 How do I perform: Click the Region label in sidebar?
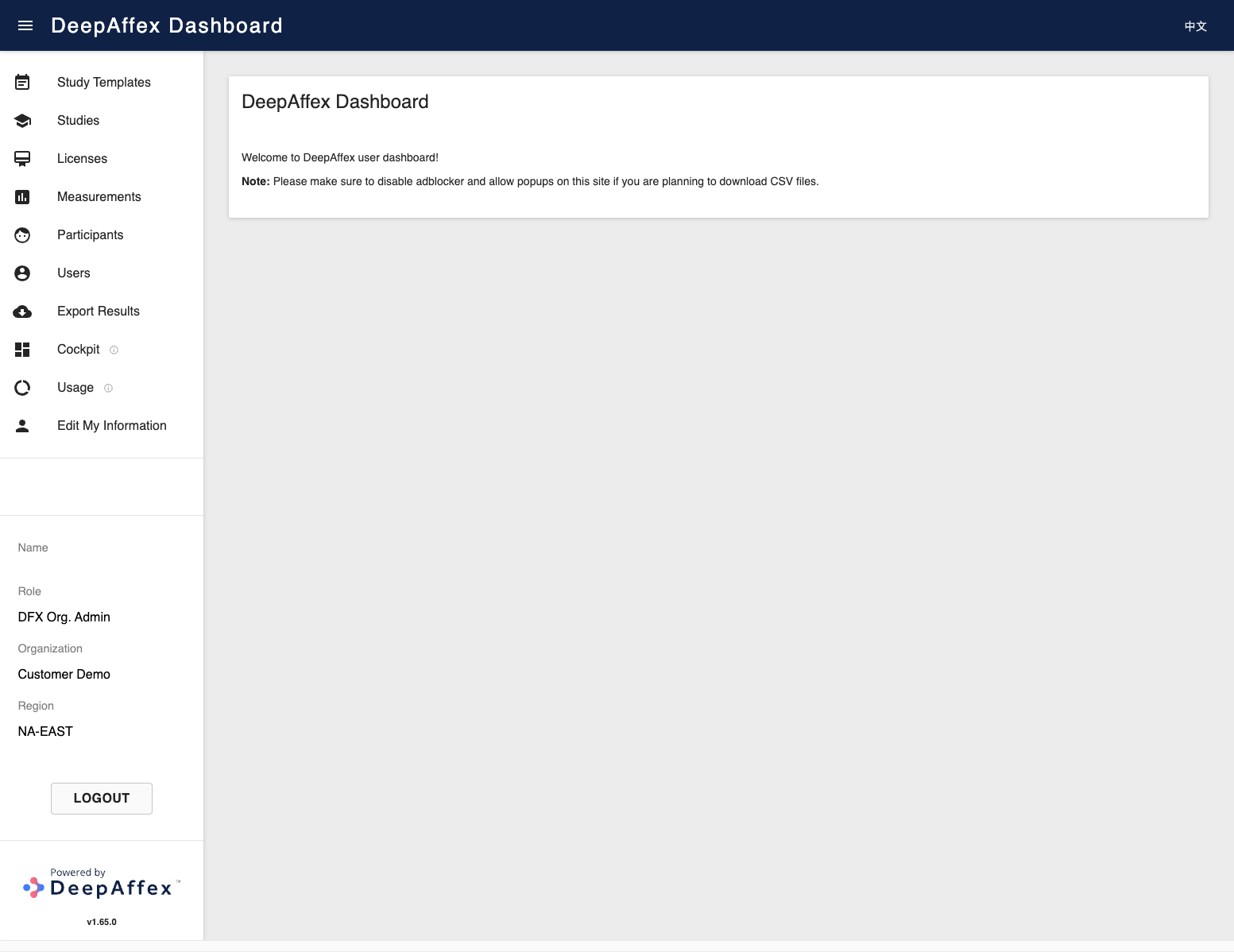(x=36, y=706)
